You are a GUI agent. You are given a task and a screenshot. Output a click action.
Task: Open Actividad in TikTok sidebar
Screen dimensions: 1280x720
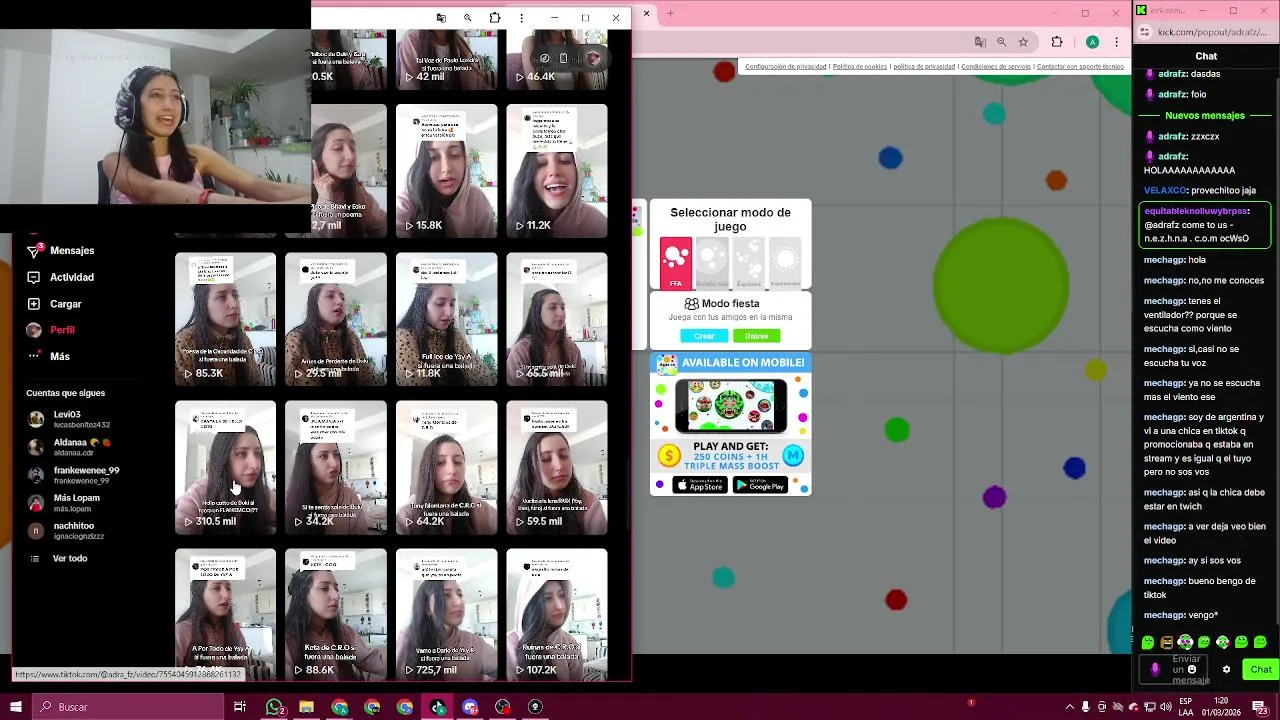tap(60, 277)
